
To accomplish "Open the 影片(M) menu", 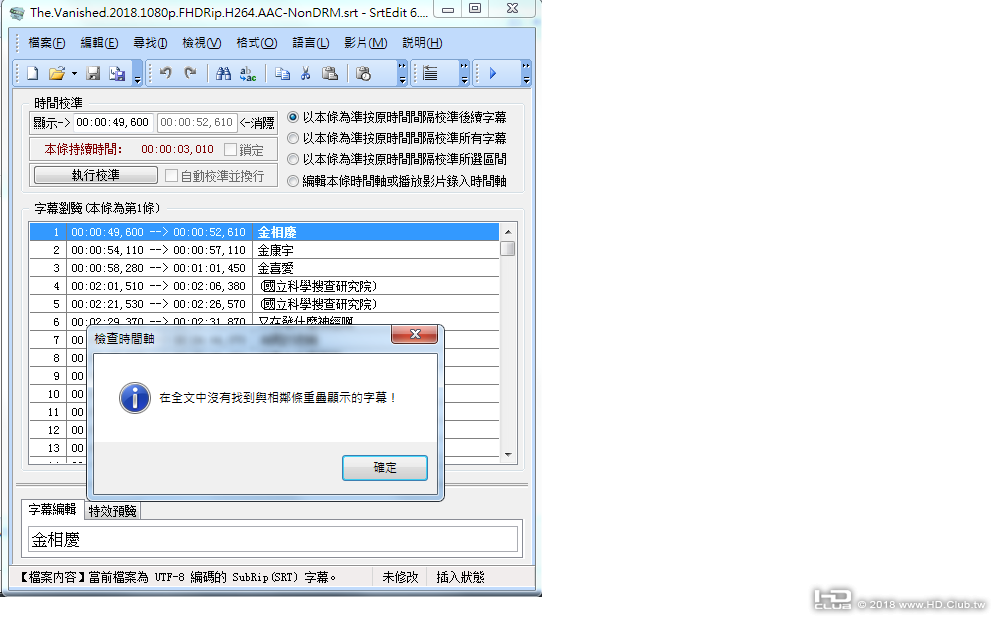I will tap(366, 43).
